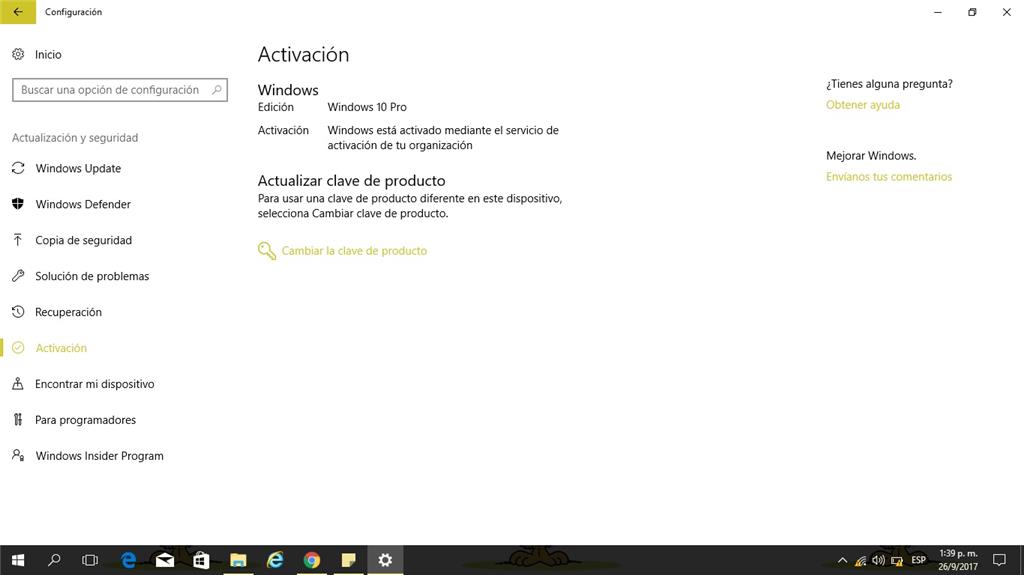Viewport: 1024px width, 575px height.
Task: Restore down the Configuración window
Action: 972,12
